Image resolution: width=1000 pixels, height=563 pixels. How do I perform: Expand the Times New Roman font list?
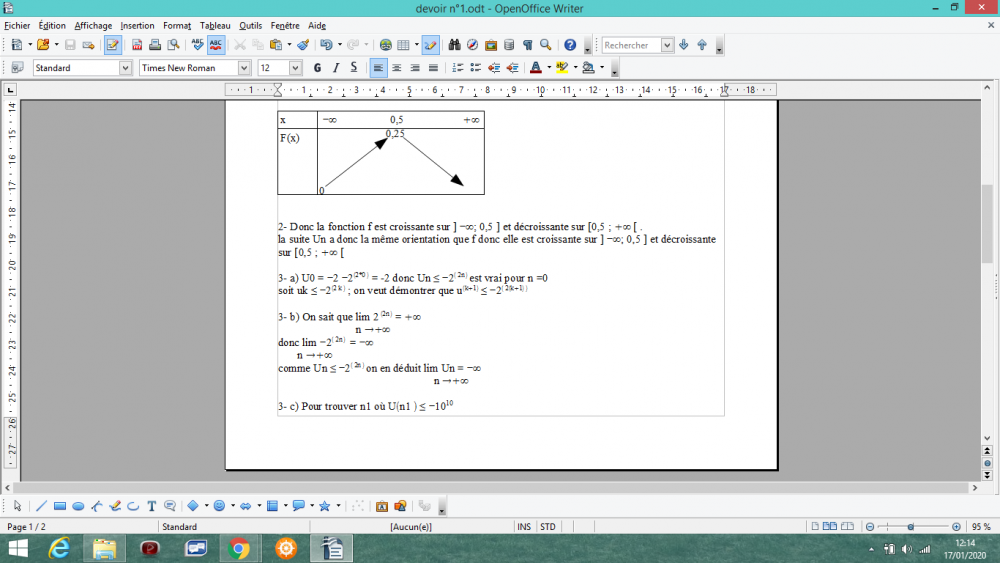tap(244, 68)
